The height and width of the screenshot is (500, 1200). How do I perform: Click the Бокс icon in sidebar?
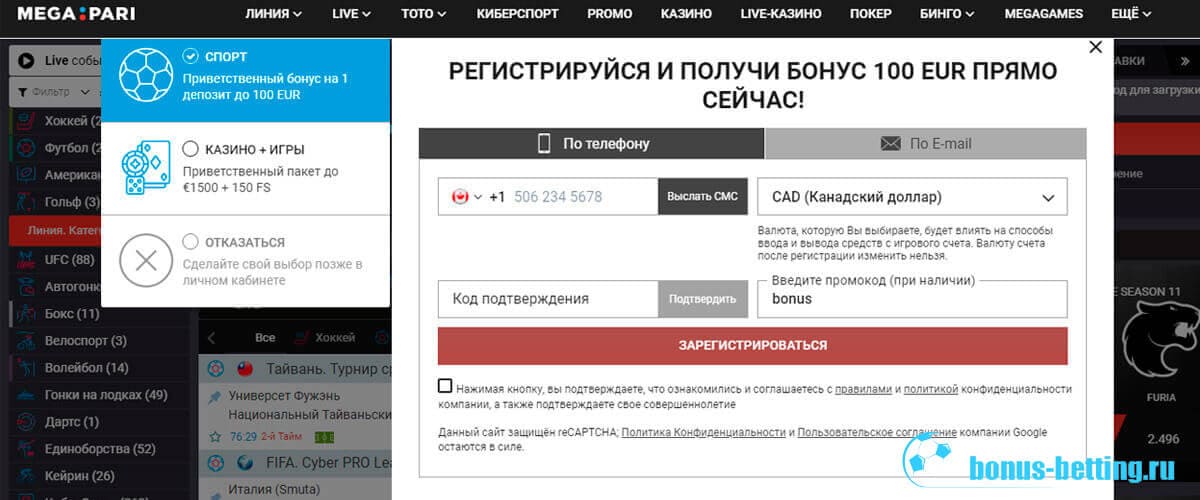tap(24, 313)
